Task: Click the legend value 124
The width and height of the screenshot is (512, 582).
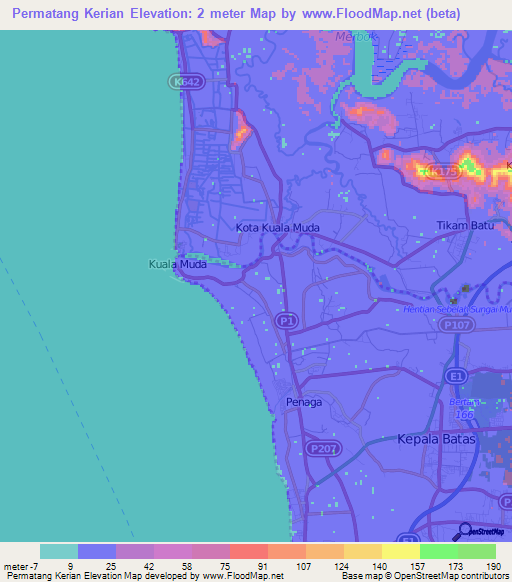Action: click(341, 567)
